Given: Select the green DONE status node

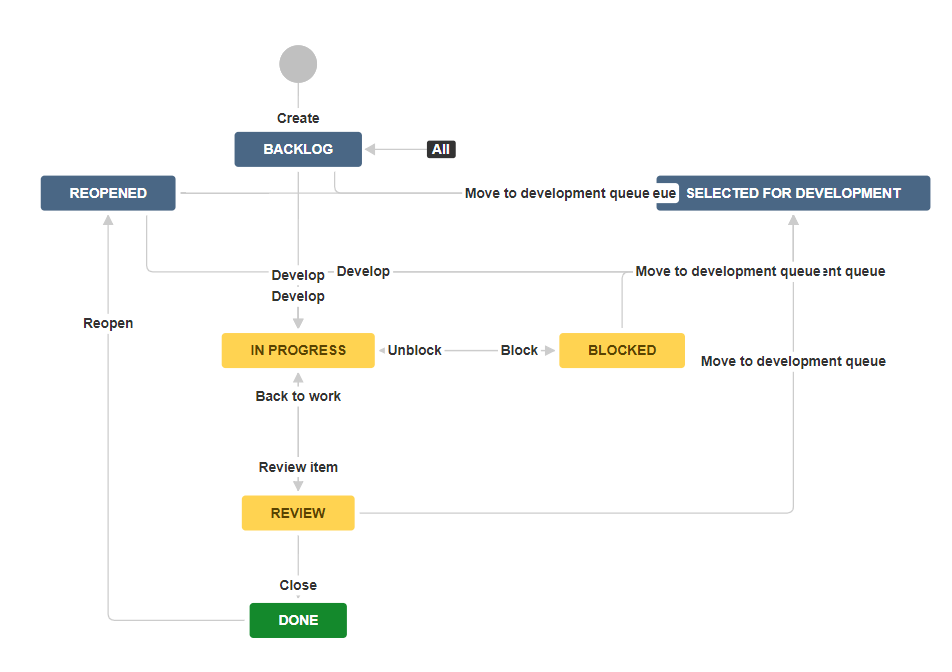Looking at the screenshot, I should tap(298, 620).
